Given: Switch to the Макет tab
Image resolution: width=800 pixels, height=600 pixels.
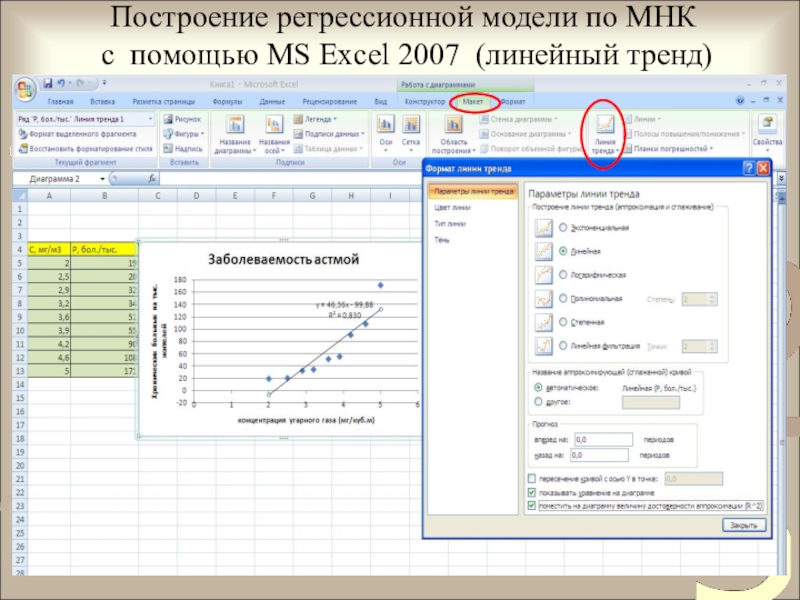Looking at the screenshot, I should click(x=472, y=102).
